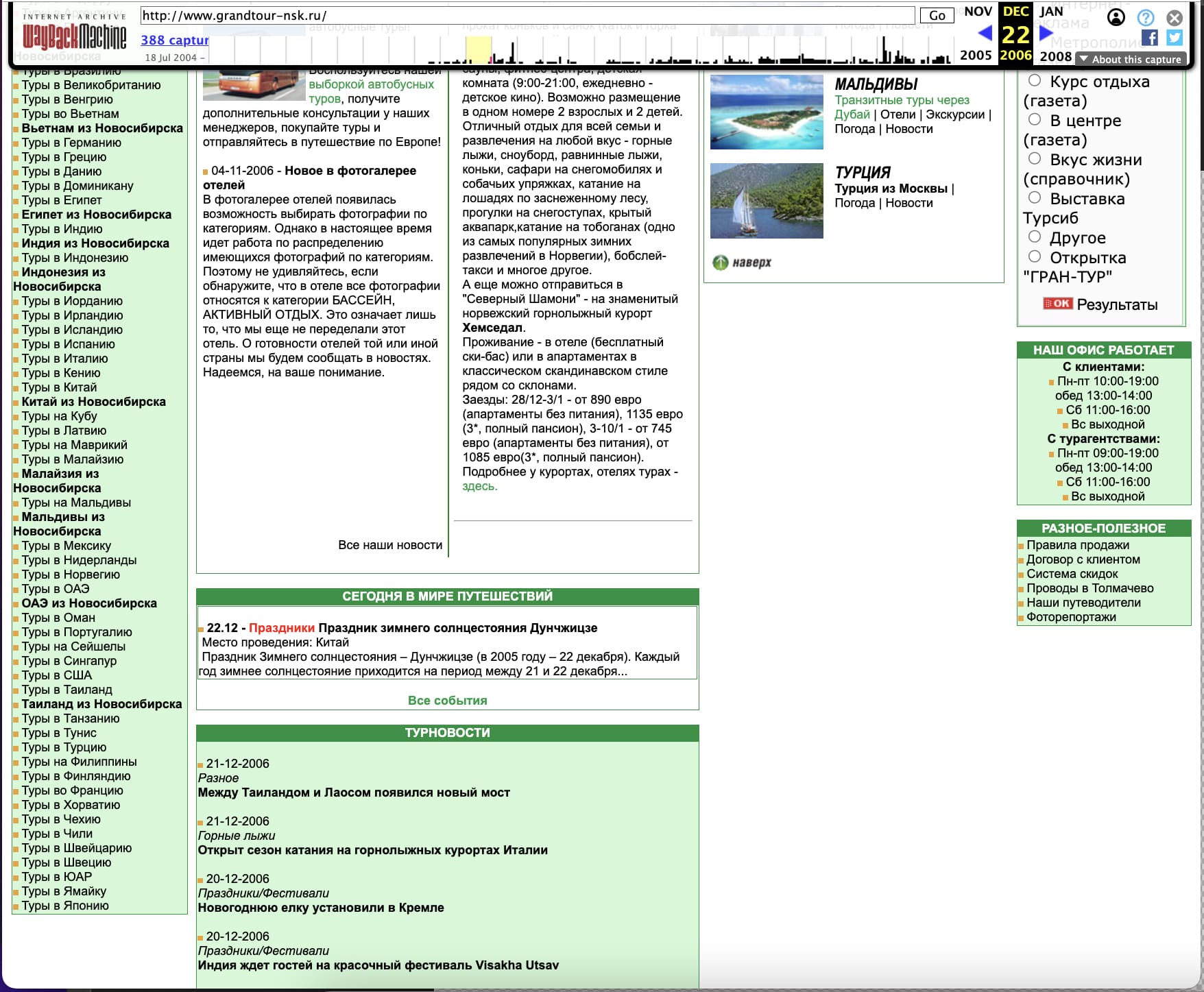The height and width of the screenshot is (992, 1204).
Task: Open Maldives 'Экскурсии' link
Action: 955,114
